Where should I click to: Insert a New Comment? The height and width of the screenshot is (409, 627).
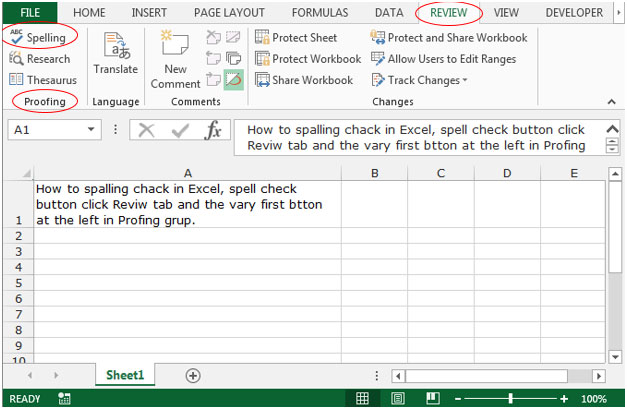click(176, 59)
